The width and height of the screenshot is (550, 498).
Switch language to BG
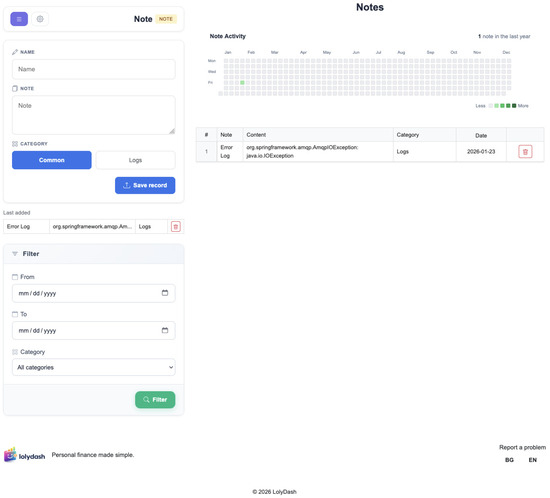(509, 460)
